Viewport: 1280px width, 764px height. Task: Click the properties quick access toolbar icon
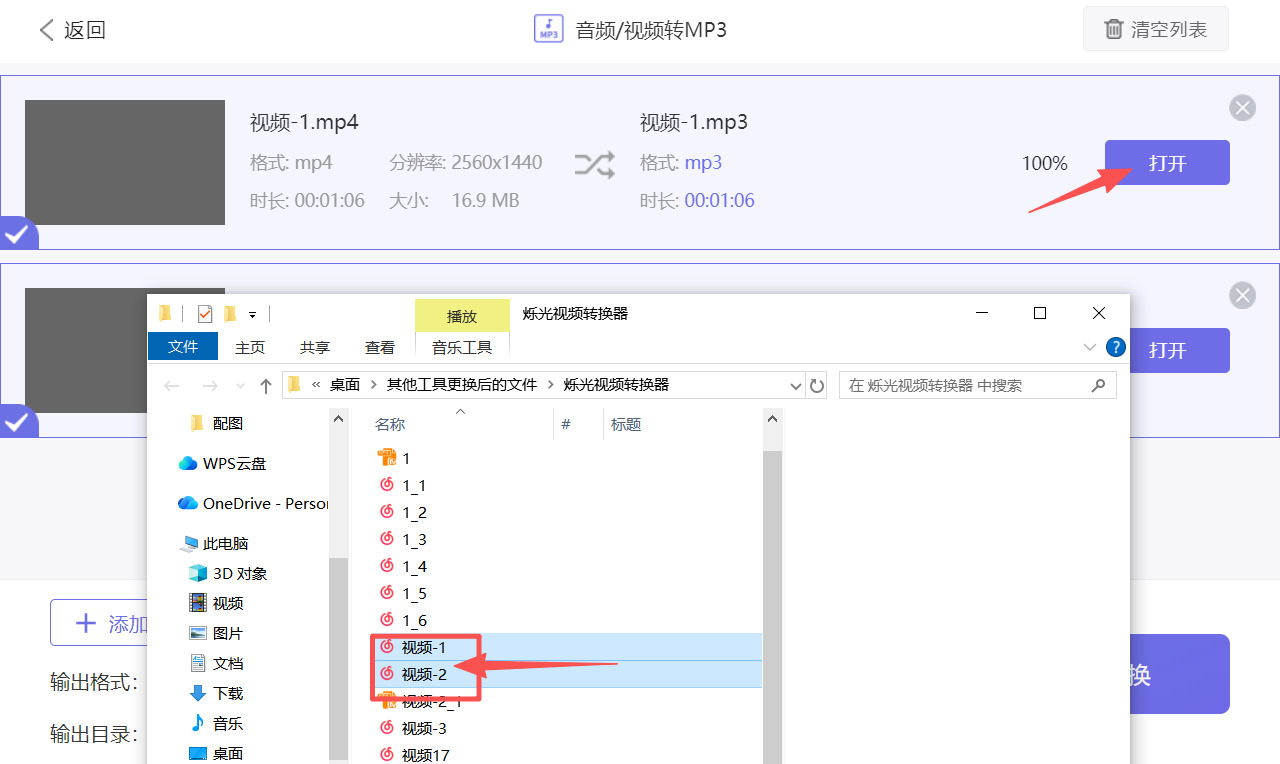tap(205, 314)
